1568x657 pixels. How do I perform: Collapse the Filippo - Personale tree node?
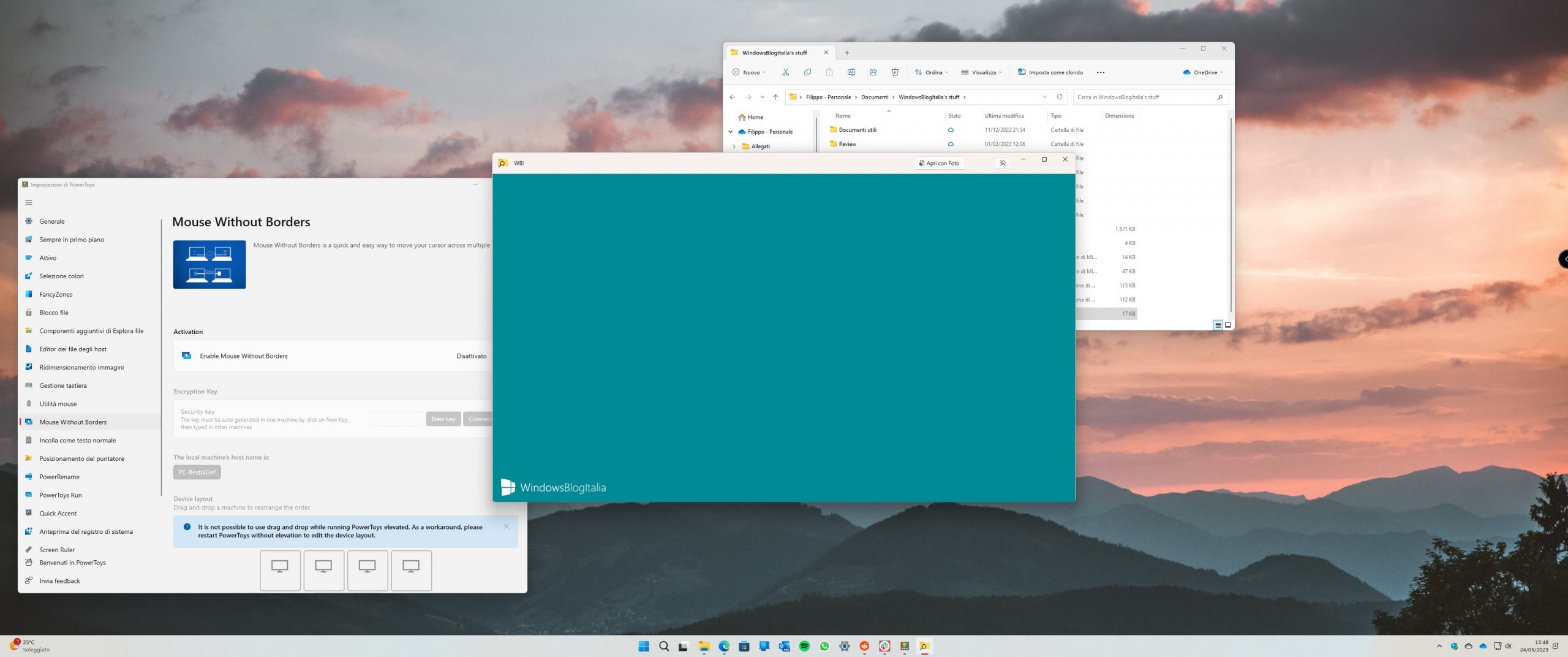(x=731, y=132)
